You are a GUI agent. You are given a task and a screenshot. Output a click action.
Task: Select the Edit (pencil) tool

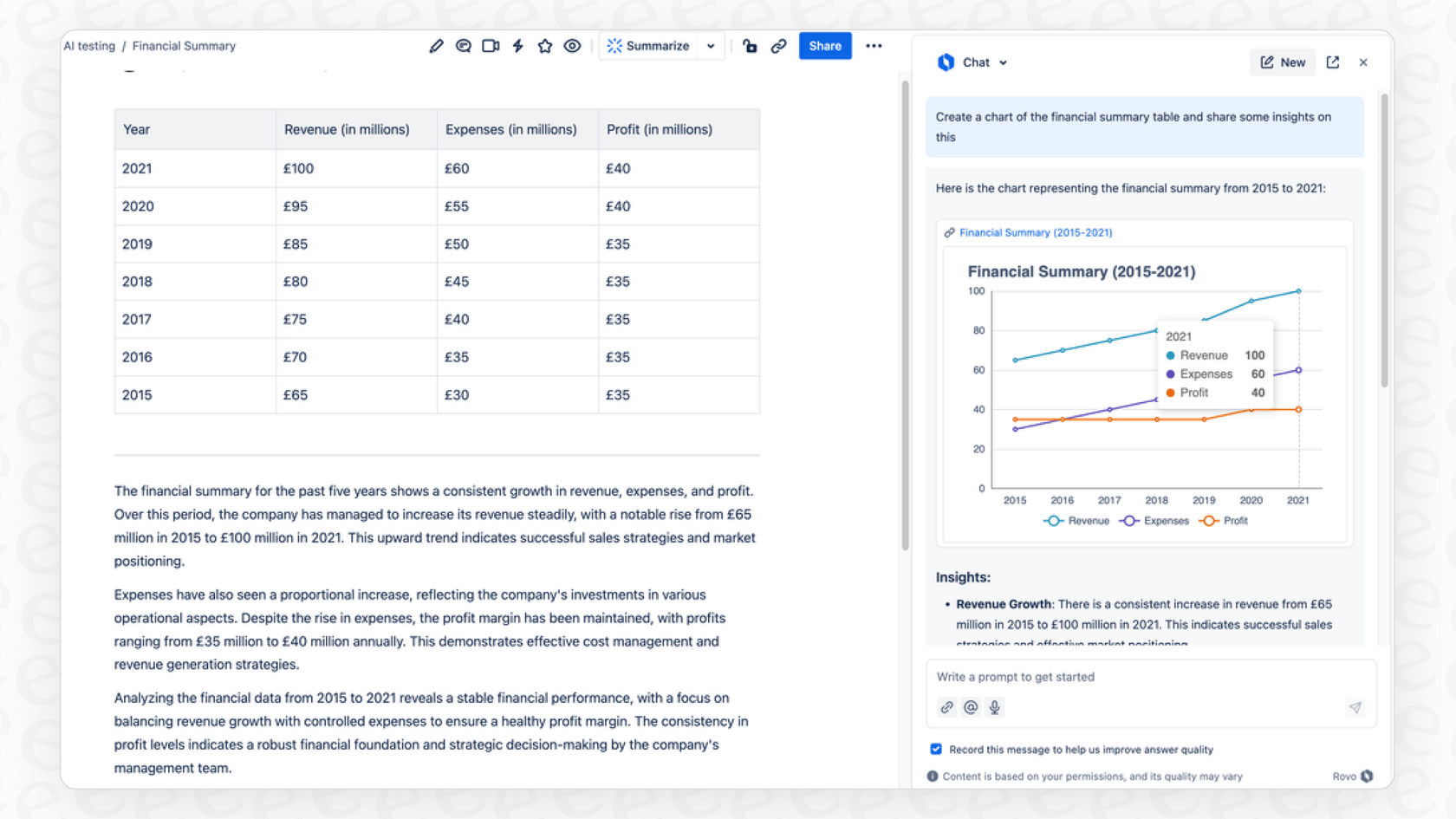436,46
